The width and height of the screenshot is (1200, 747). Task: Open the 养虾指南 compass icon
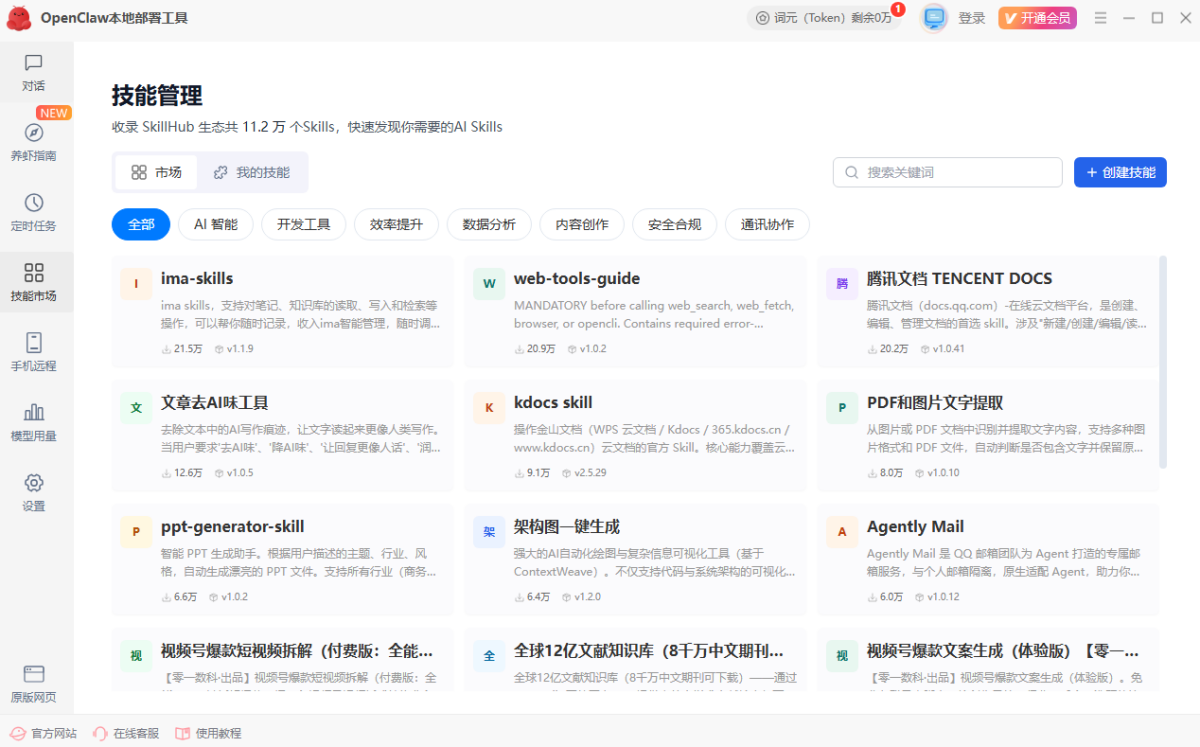click(34, 133)
